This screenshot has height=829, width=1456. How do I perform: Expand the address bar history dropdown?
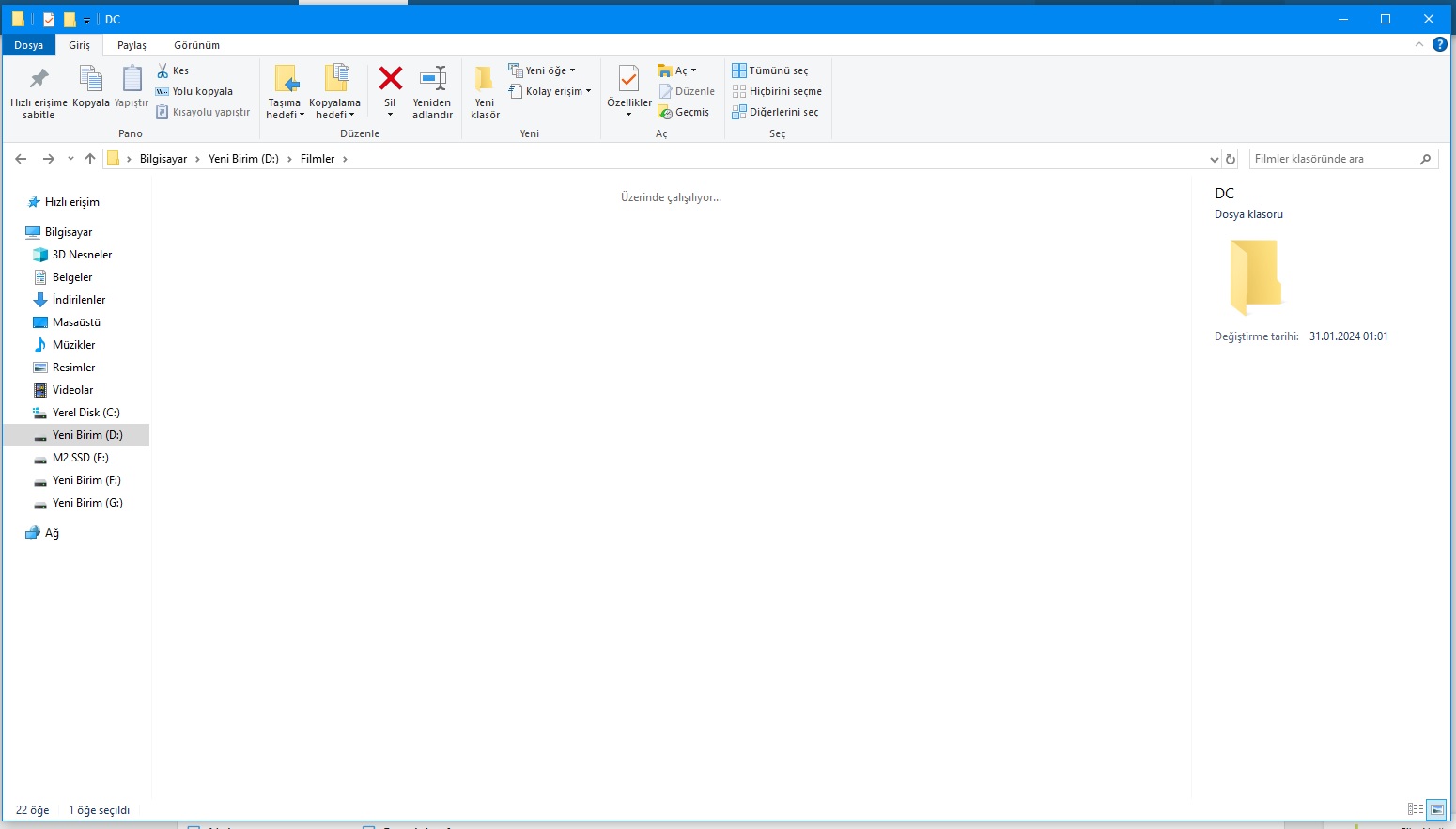pyautogui.click(x=1214, y=159)
